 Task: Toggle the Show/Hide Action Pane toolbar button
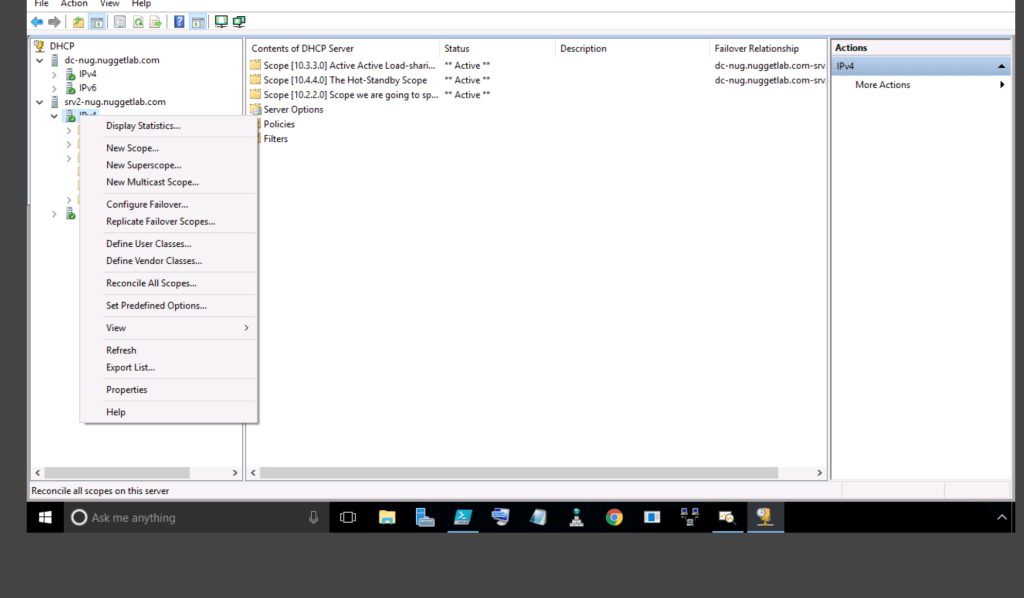tap(197, 22)
